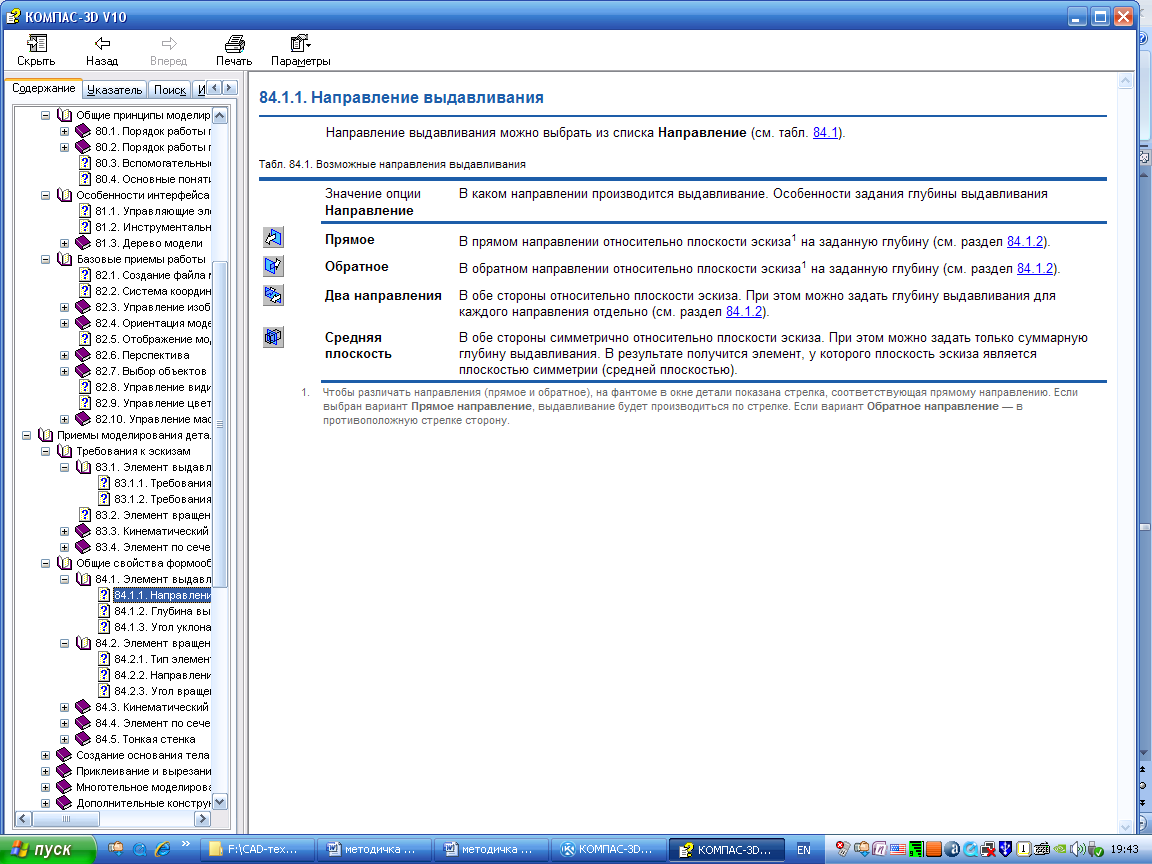1152x864 pixels.
Task: Click the Скрыть (hide pane) toolbar icon
Action: click(36, 43)
